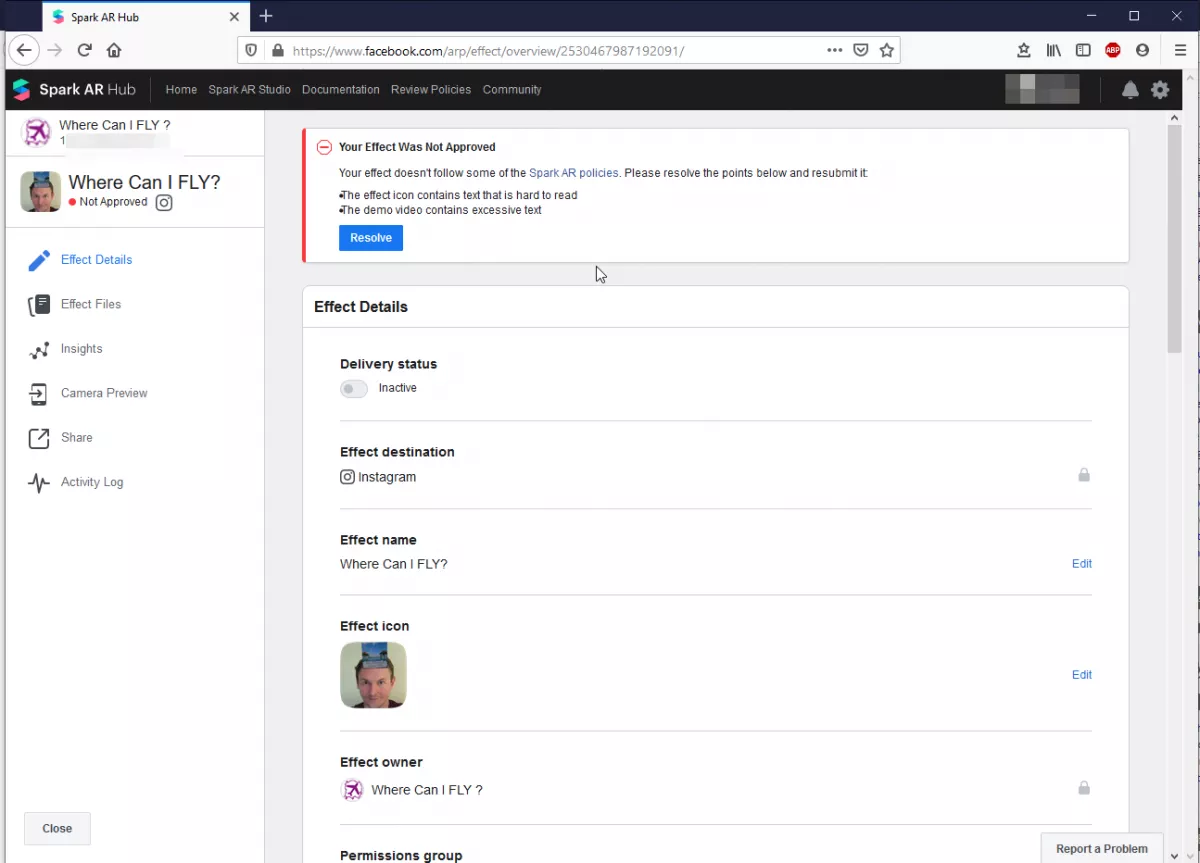The height and width of the screenshot is (863, 1200).
Task: Open page actions three-dot menu in address bar
Action: pos(835,50)
